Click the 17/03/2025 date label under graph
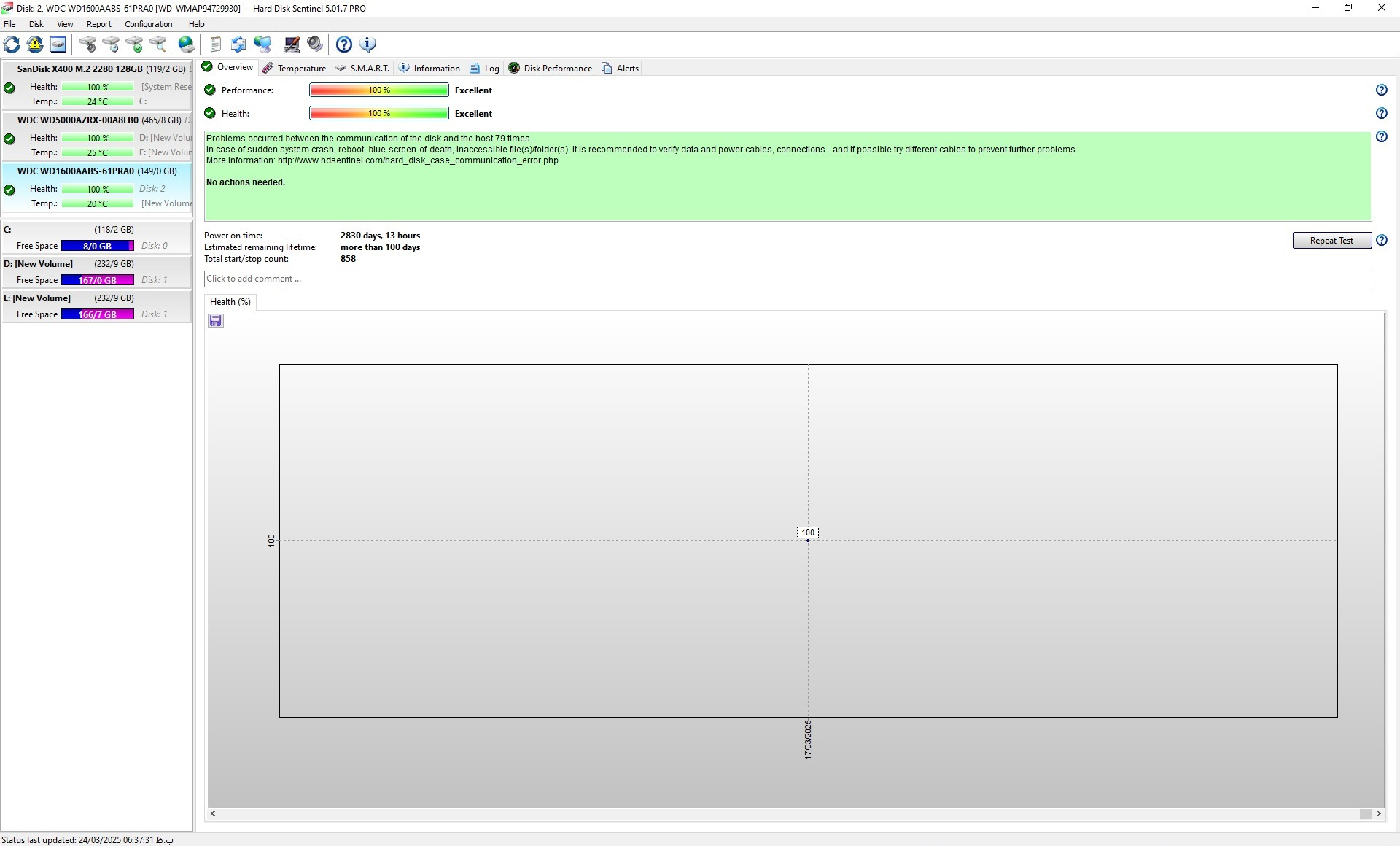Image resolution: width=1400 pixels, height=846 pixels. pos(808,740)
